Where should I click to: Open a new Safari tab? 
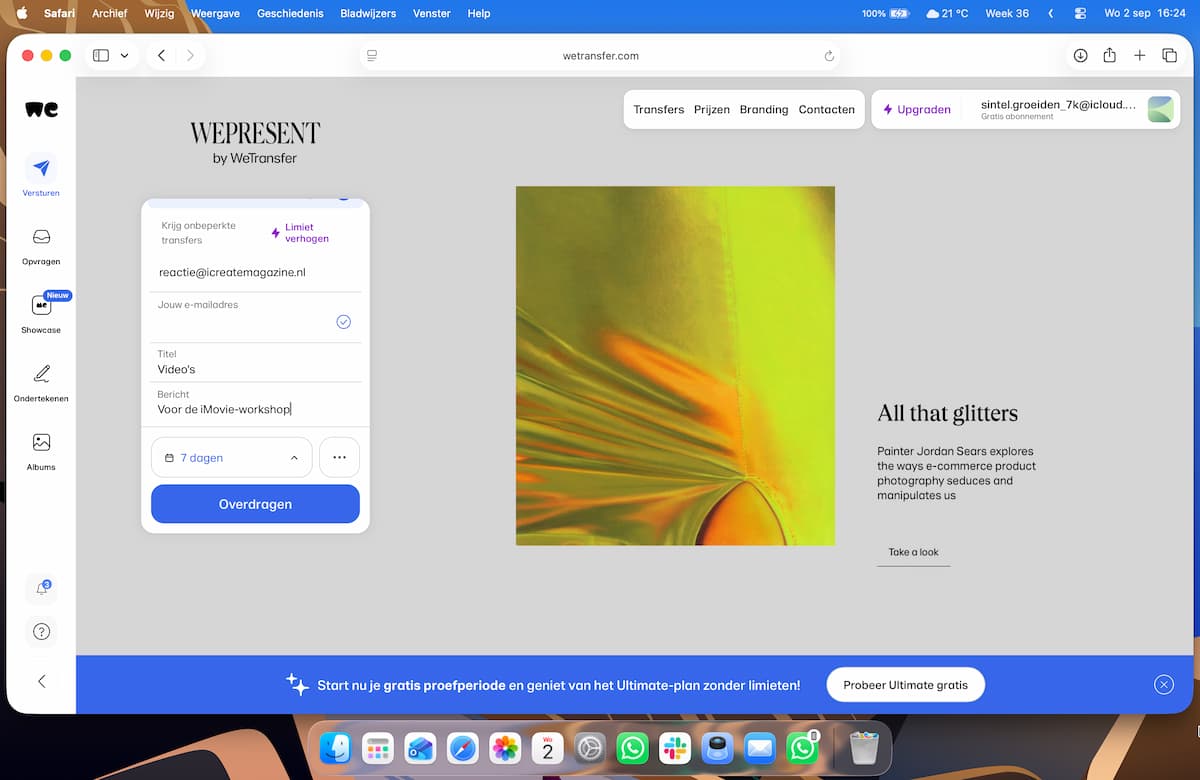[x=1139, y=56]
